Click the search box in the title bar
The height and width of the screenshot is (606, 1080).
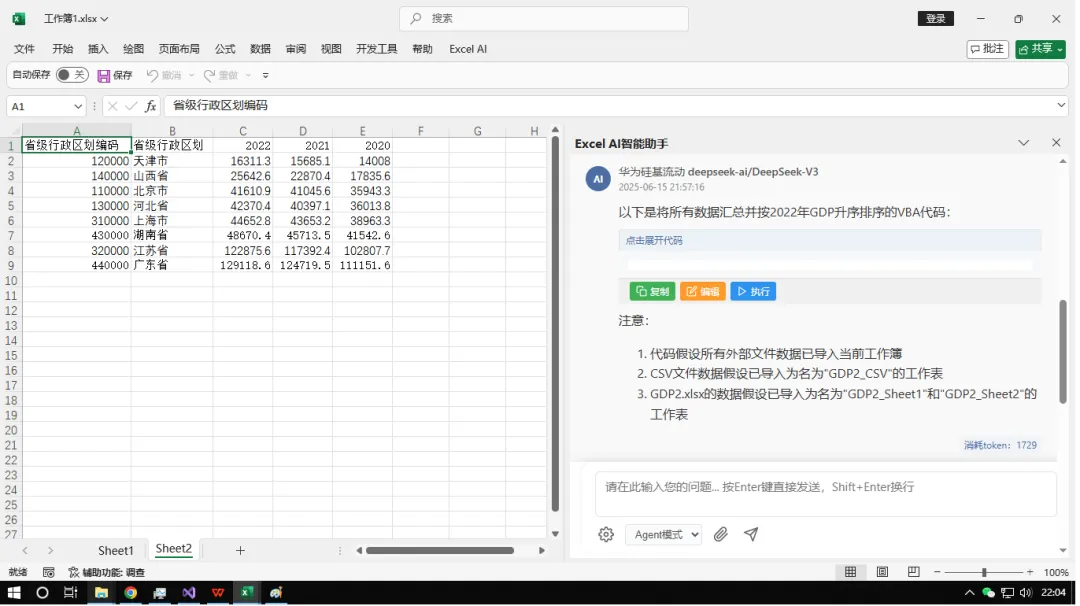(x=543, y=19)
